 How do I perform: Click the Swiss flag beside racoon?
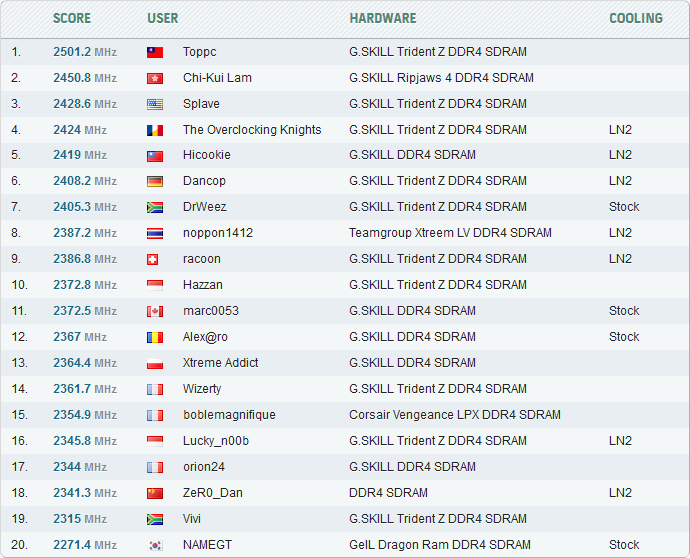click(x=155, y=259)
